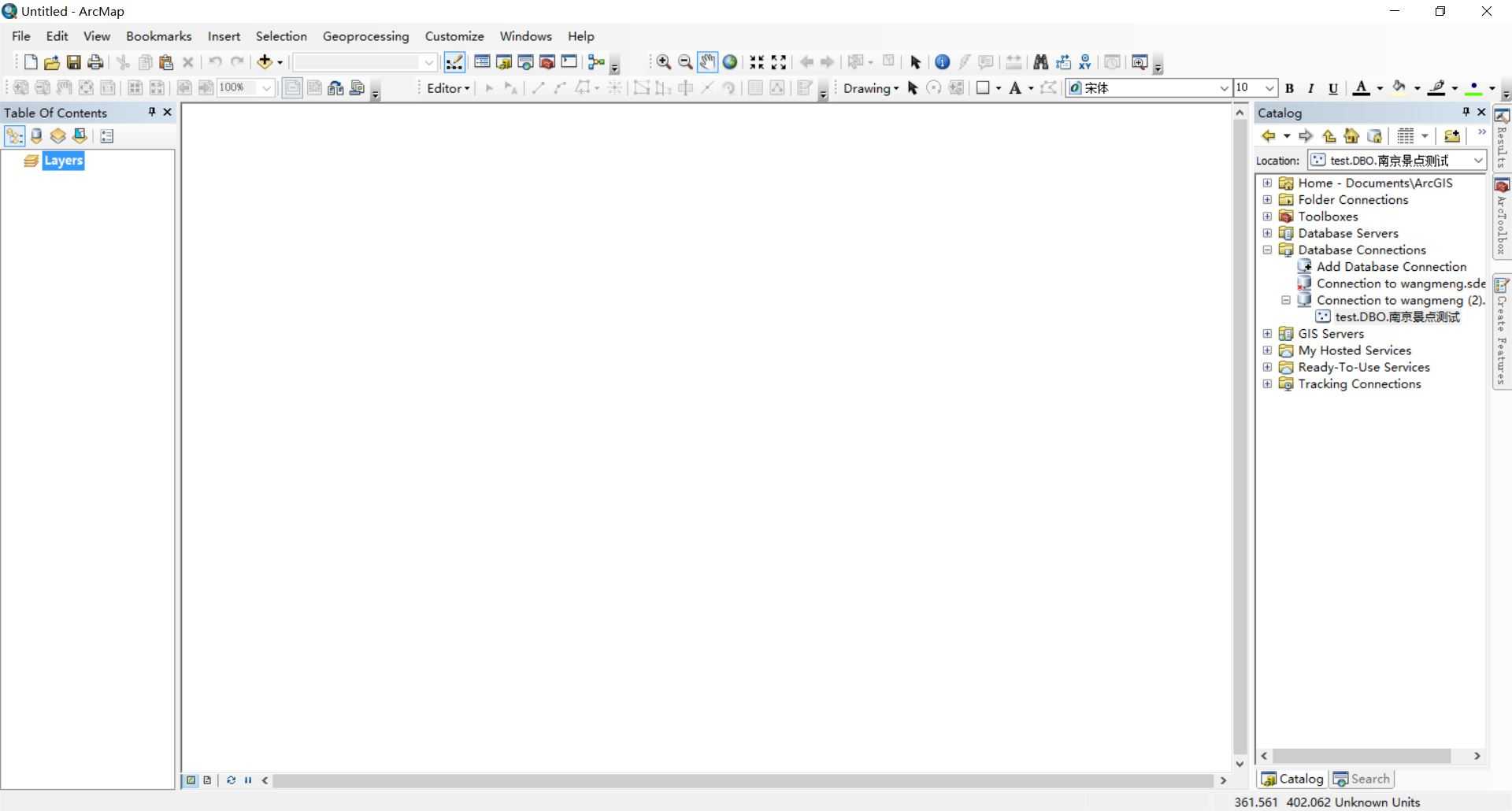
Task: Pick the line color swatch
Action: pyautogui.click(x=1436, y=88)
